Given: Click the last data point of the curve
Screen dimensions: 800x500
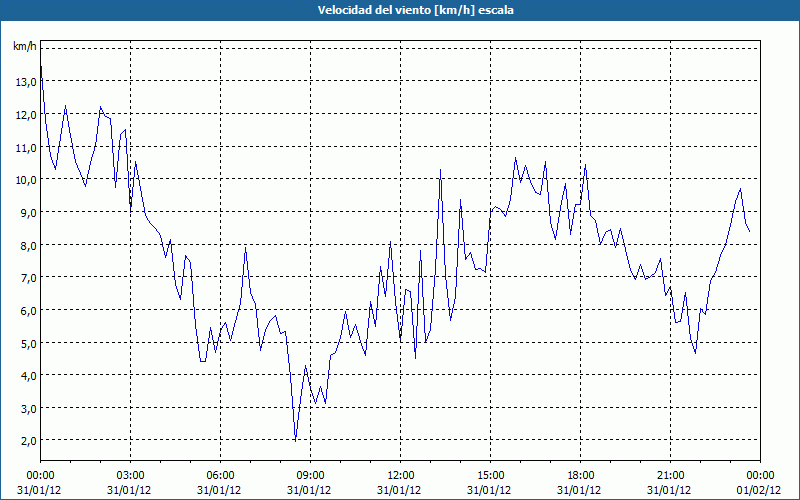Looking at the screenshot, I should point(749,232).
